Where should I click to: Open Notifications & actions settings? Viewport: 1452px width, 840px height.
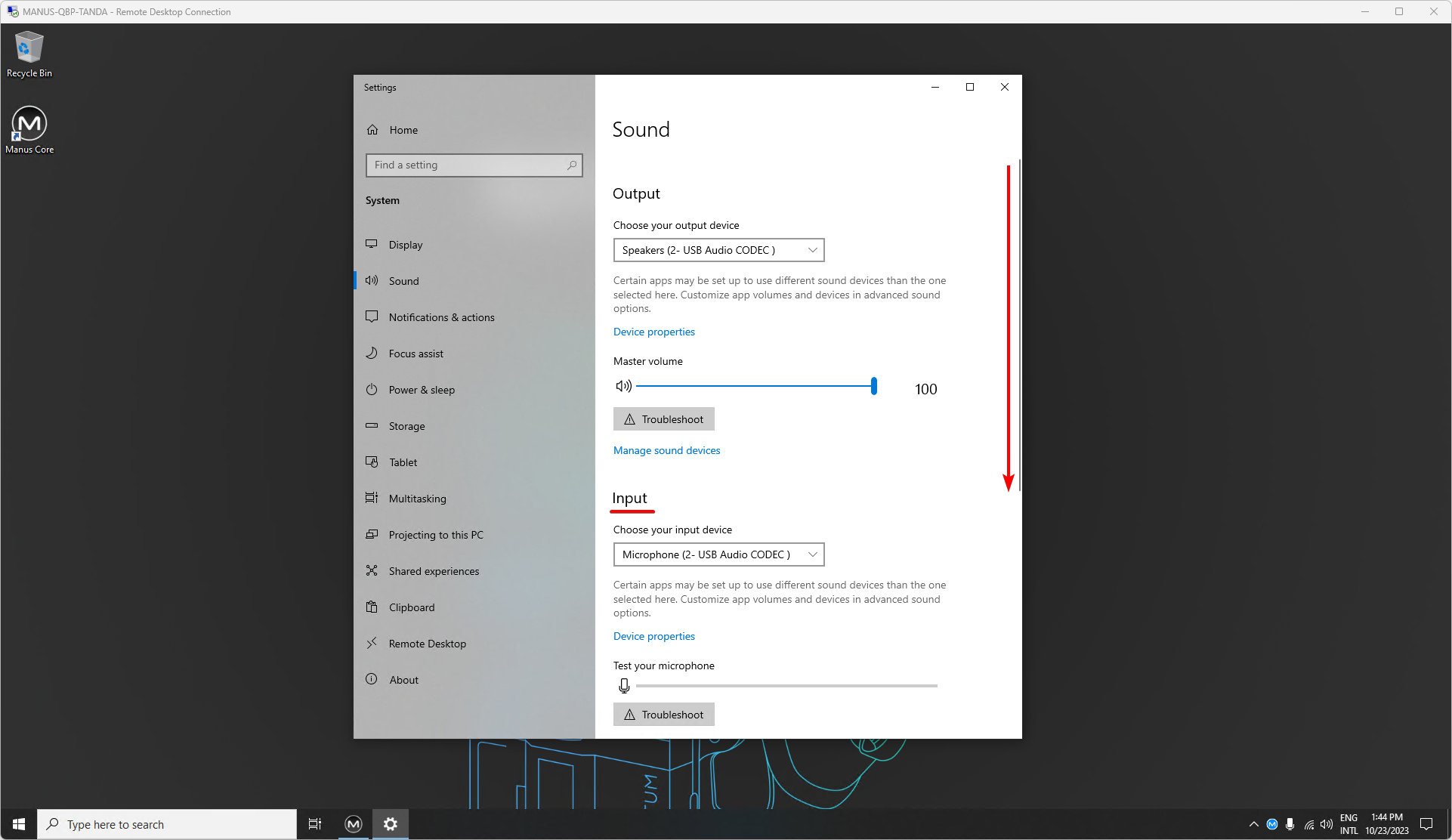click(x=441, y=317)
